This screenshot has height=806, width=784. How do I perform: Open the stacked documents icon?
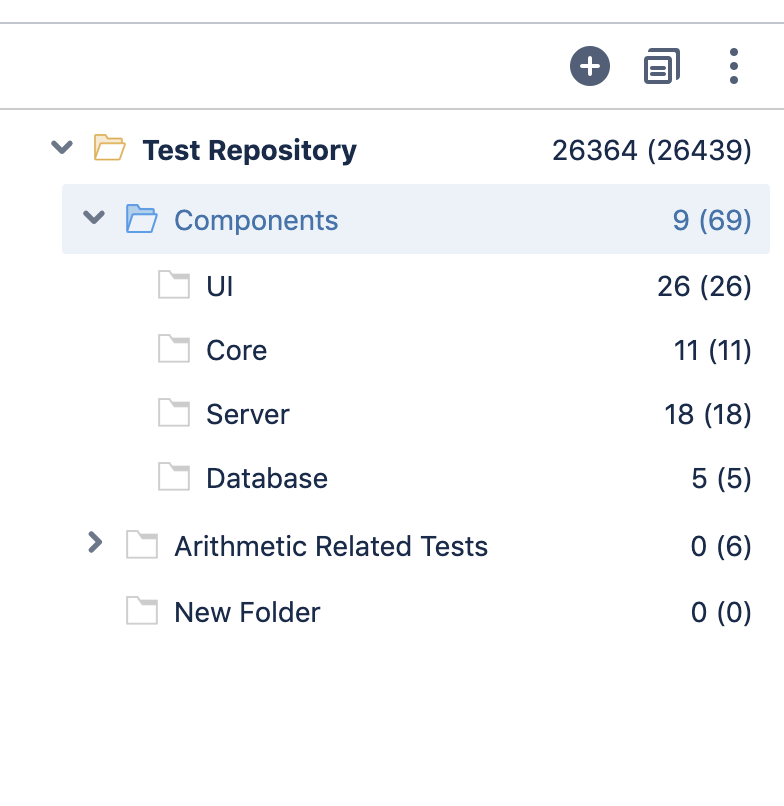pyautogui.click(x=662, y=66)
